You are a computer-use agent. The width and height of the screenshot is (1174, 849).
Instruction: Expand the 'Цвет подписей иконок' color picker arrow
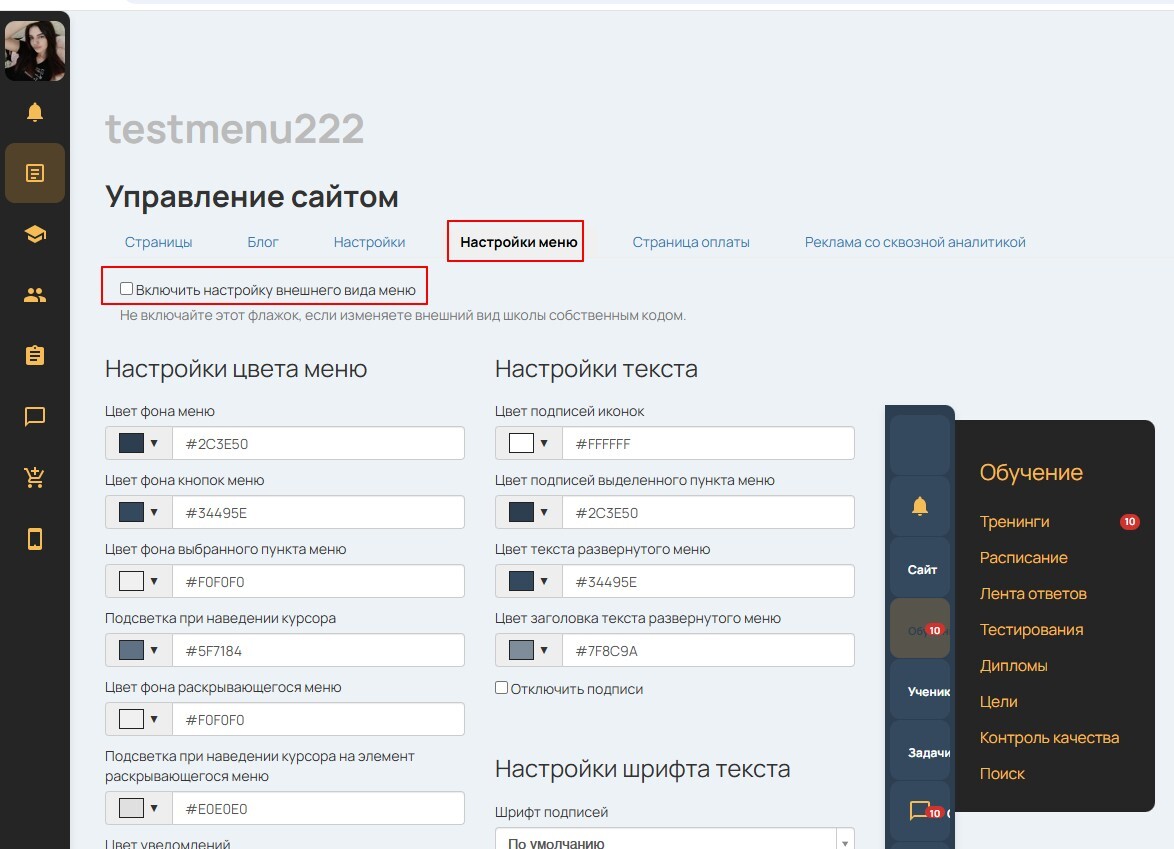point(544,443)
